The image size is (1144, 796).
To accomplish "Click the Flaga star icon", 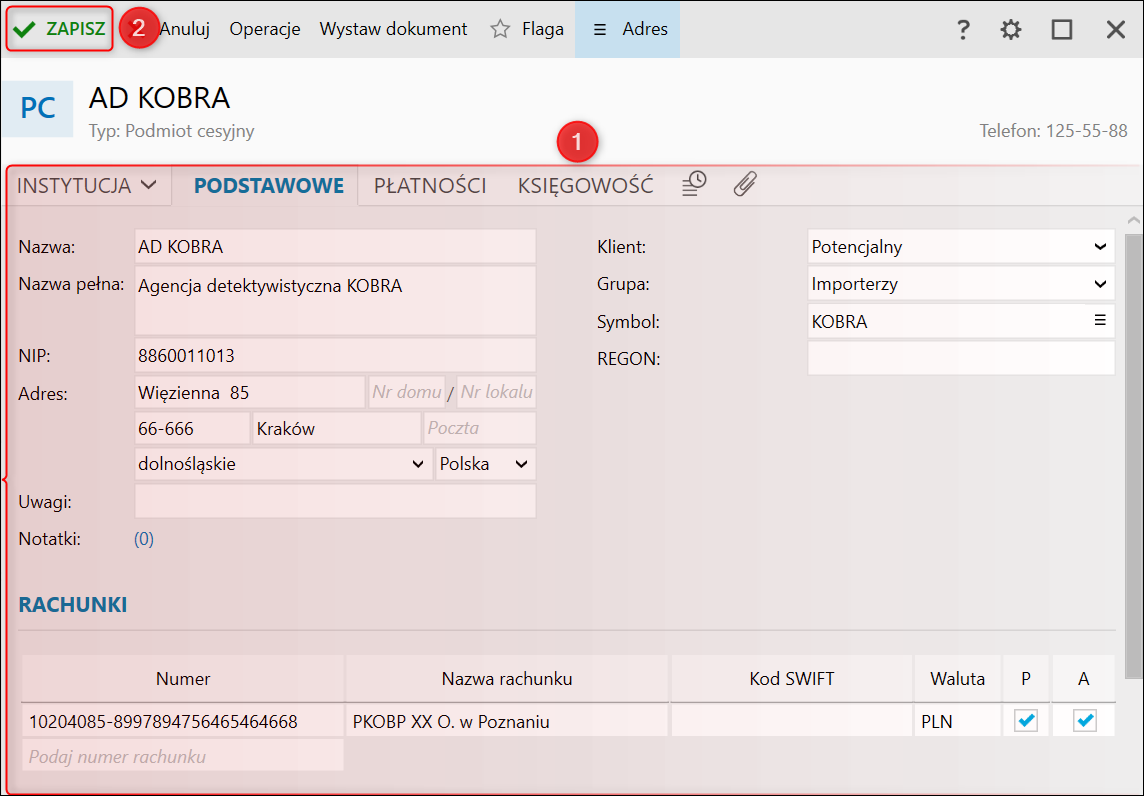I will [500, 29].
